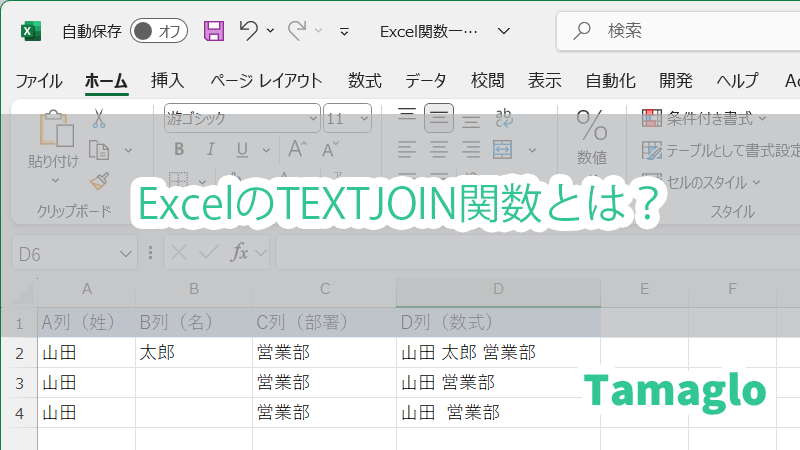This screenshot has height=450, width=800.
Task: Toggle Bold formatting
Action: pos(179,150)
